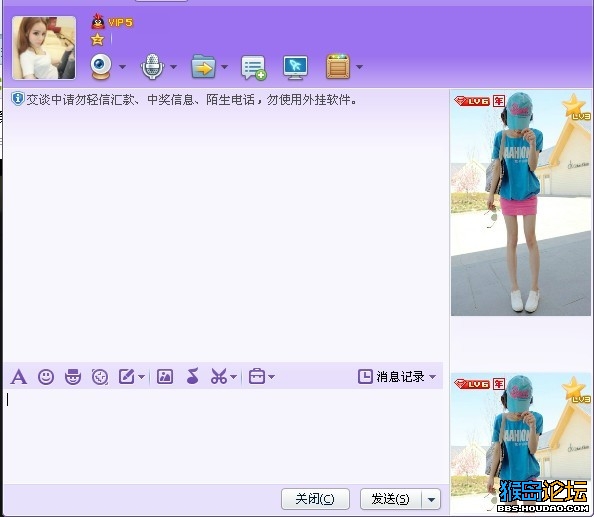Screen dimensions: 594x517
Task: Click the lower QQ show avatar image
Action: (521, 443)
